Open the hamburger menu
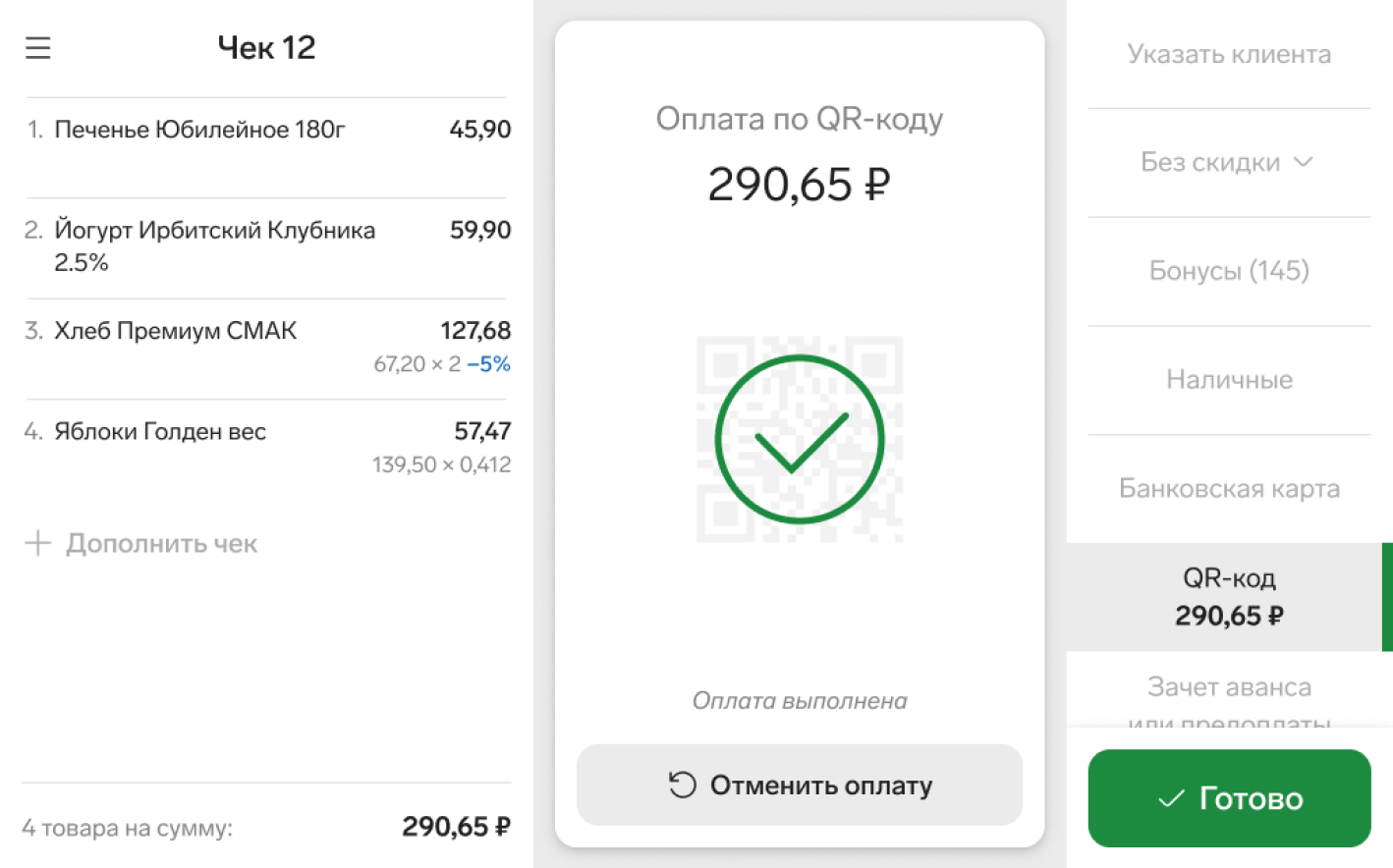Screen dimensions: 1393x868 38,48
